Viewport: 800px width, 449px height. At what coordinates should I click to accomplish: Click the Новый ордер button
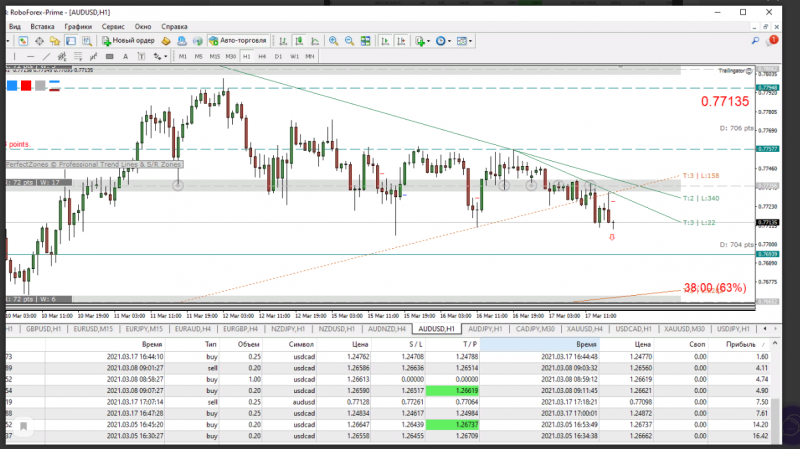coord(128,41)
